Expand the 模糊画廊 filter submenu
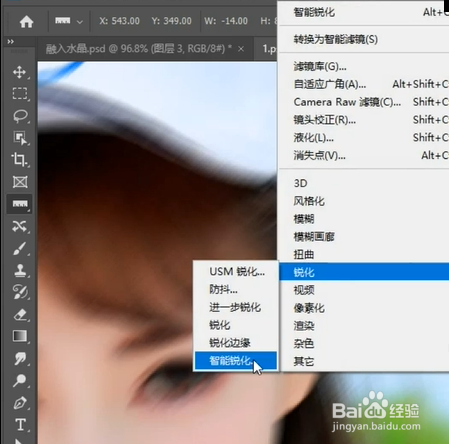 coord(364,237)
